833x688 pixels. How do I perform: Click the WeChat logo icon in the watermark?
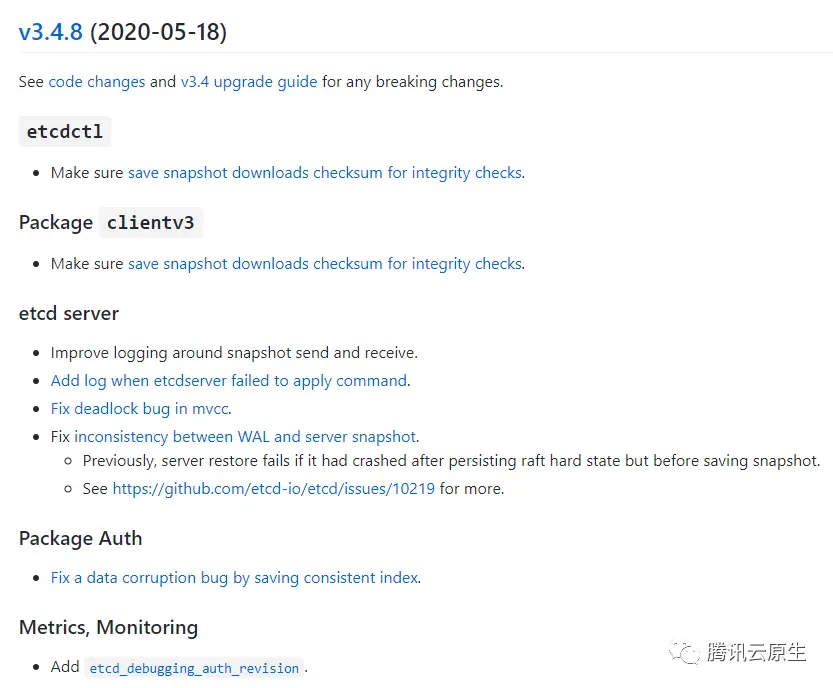(686, 652)
